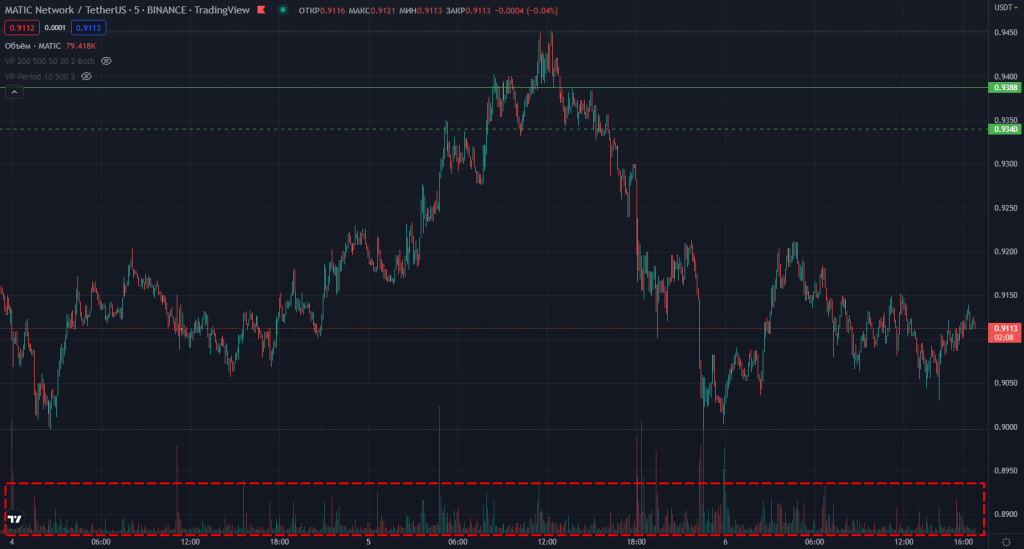Click the green 0.9388 price line label
The width and height of the screenshot is (1024, 549).
pos(1005,87)
